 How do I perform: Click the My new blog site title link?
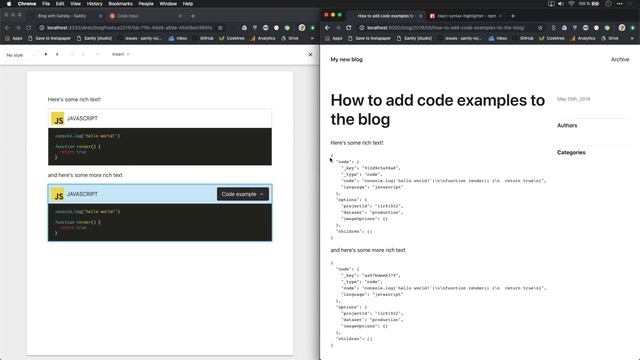[347, 59]
